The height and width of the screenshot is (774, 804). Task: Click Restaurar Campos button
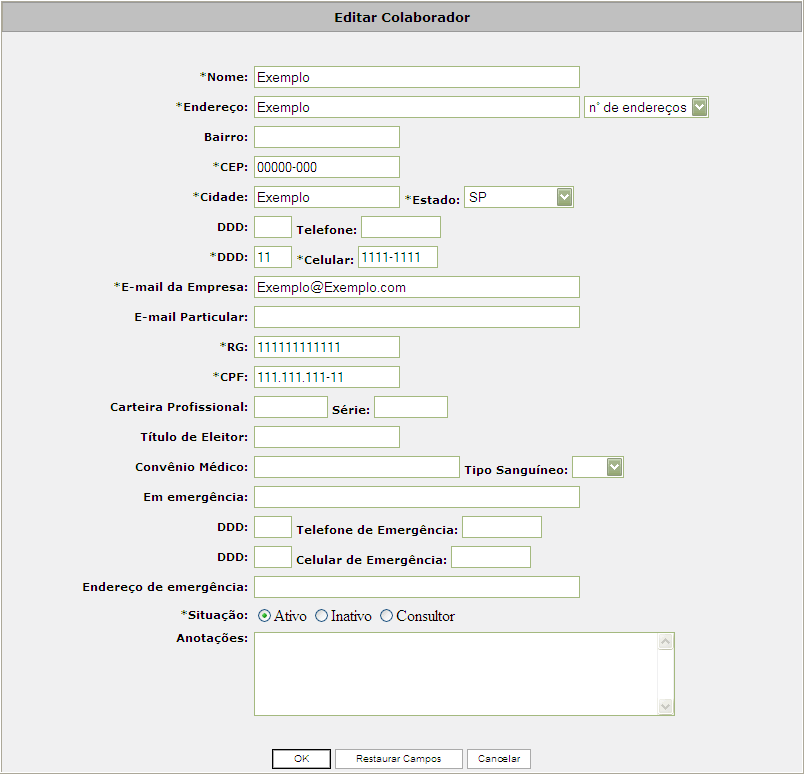coord(399,759)
